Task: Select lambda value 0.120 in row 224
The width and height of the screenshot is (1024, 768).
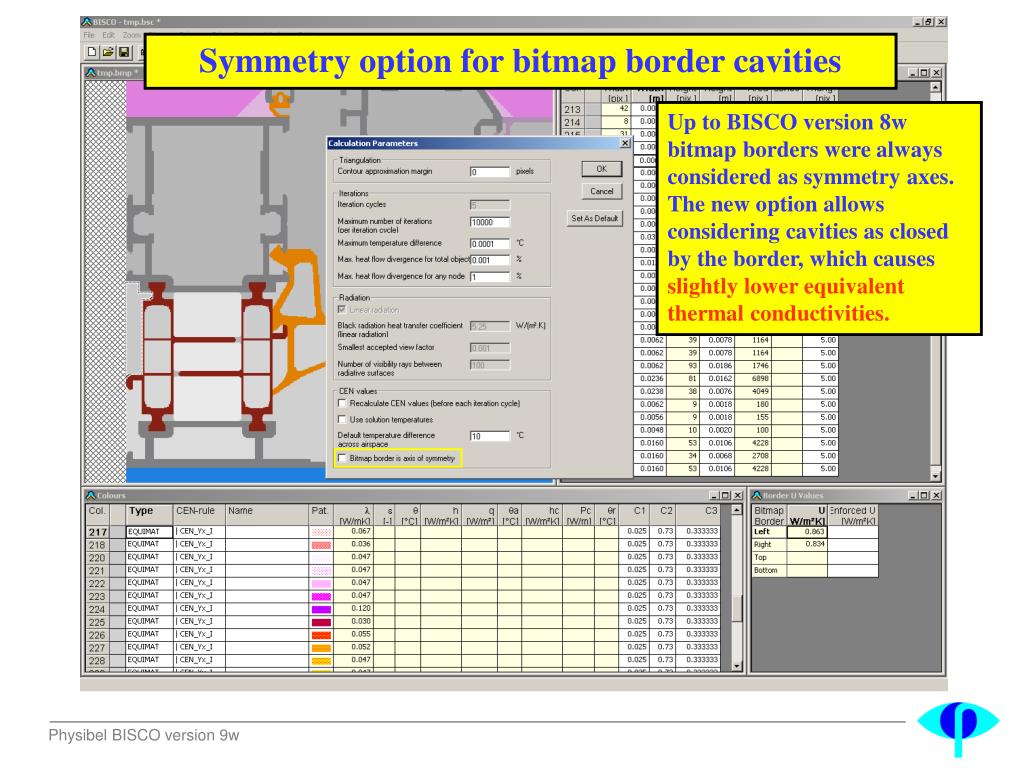Action: 353,609
